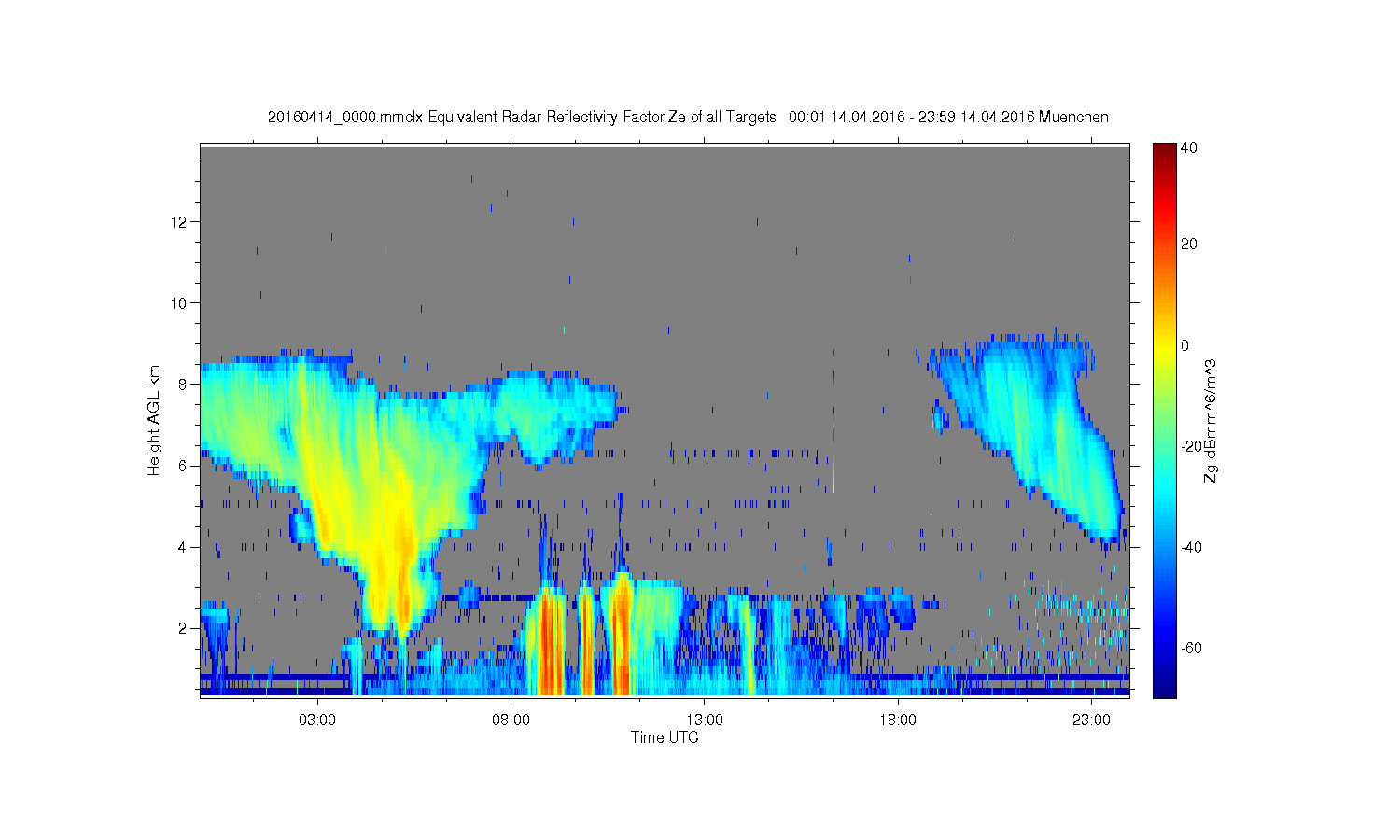Click the colorbar value '20' (positive)
The height and width of the screenshot is (840, 1400).
coord(1189,245)
